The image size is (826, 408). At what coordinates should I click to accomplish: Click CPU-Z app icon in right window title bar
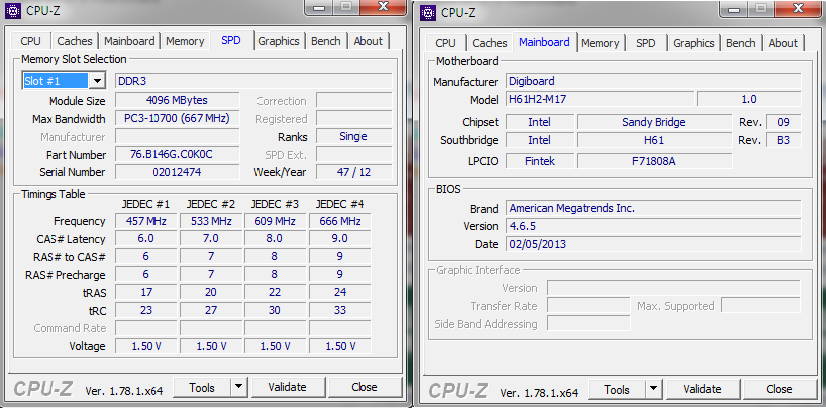pos(428,12)
